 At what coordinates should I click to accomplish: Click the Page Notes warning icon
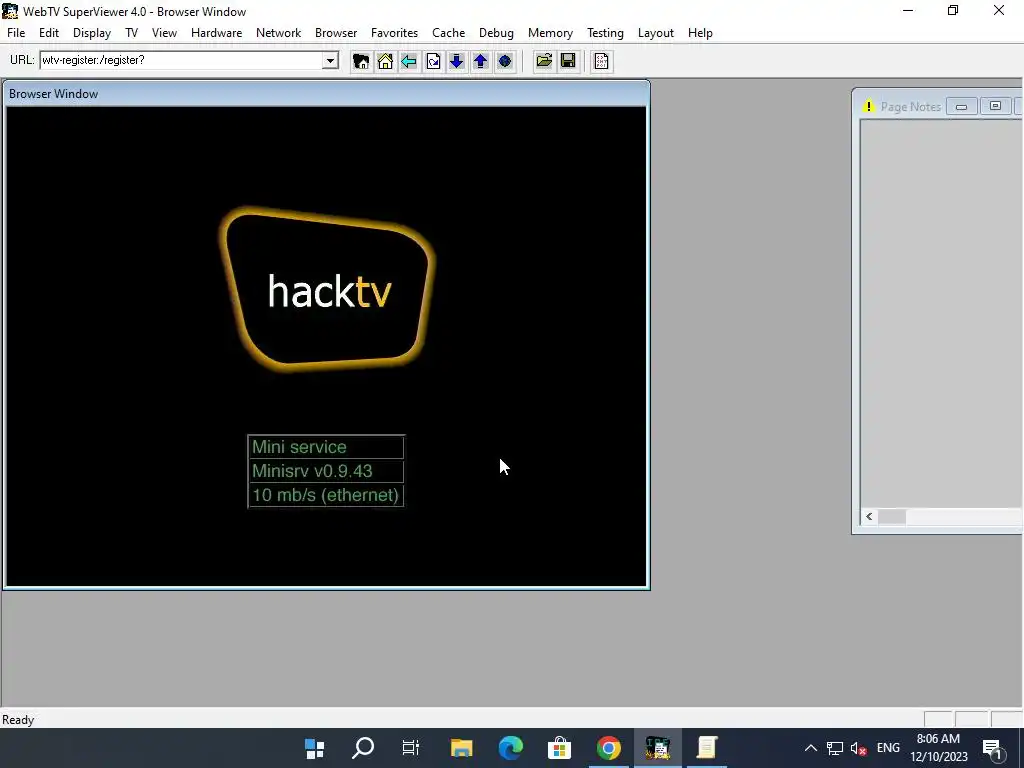868,106
